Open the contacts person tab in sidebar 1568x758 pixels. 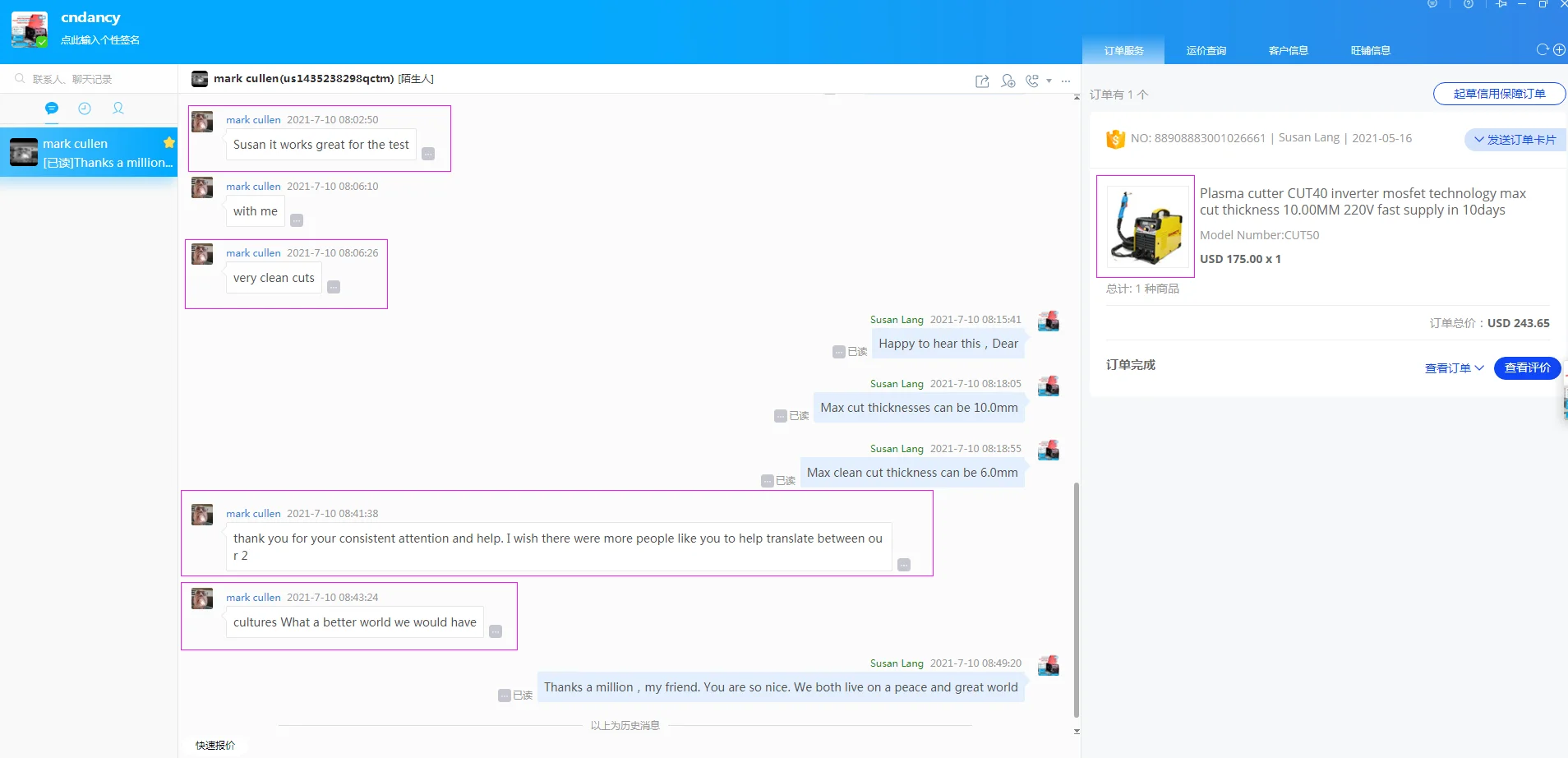[118, 109]
